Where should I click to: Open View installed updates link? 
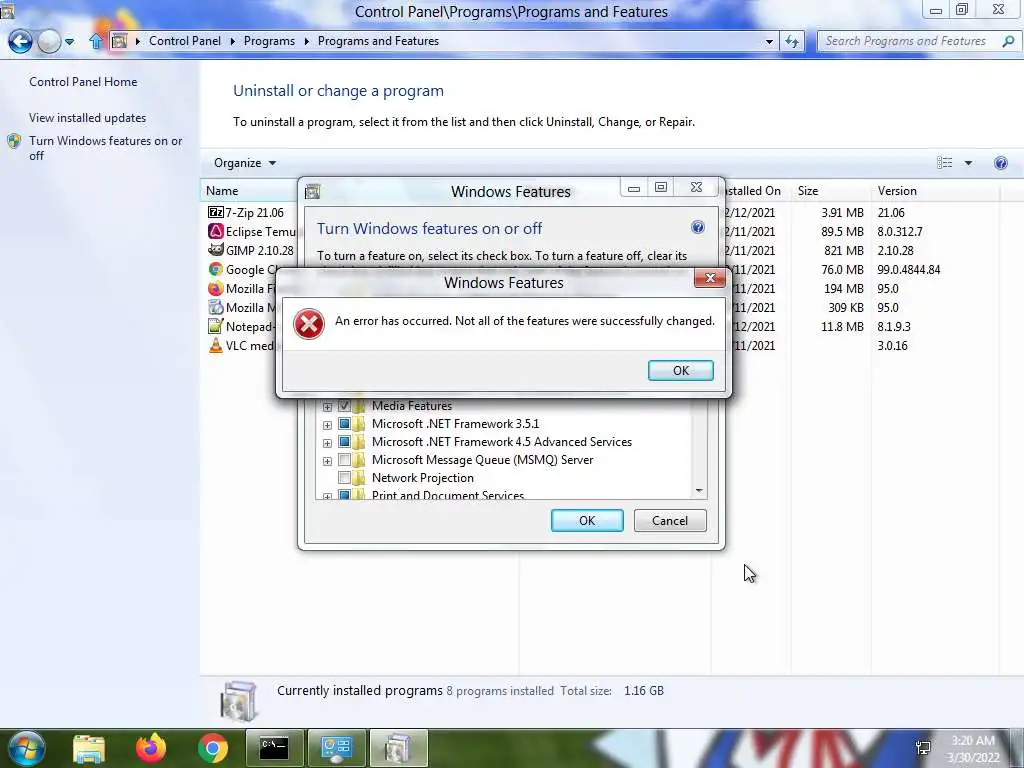(x=88, y=118)
